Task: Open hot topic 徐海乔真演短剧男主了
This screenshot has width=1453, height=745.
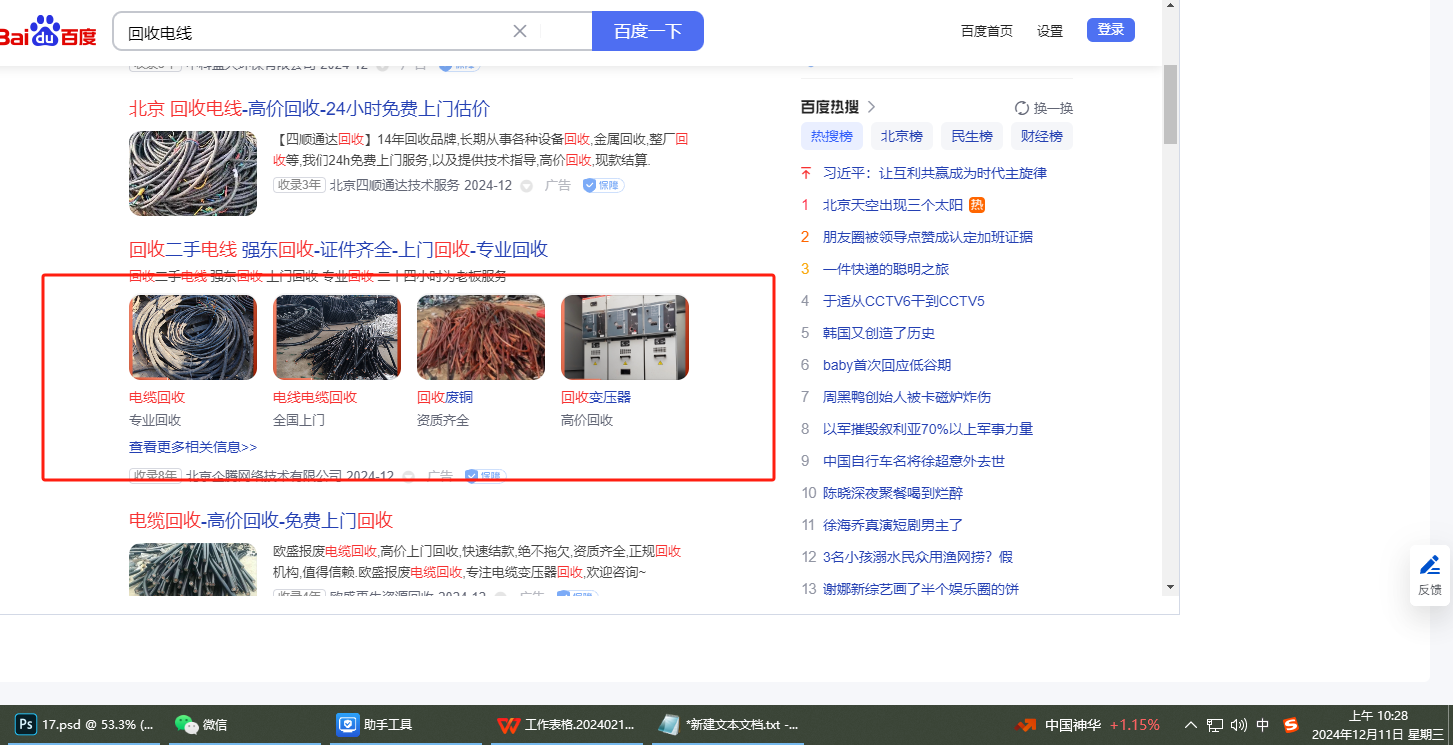Action: coord(893,525)
